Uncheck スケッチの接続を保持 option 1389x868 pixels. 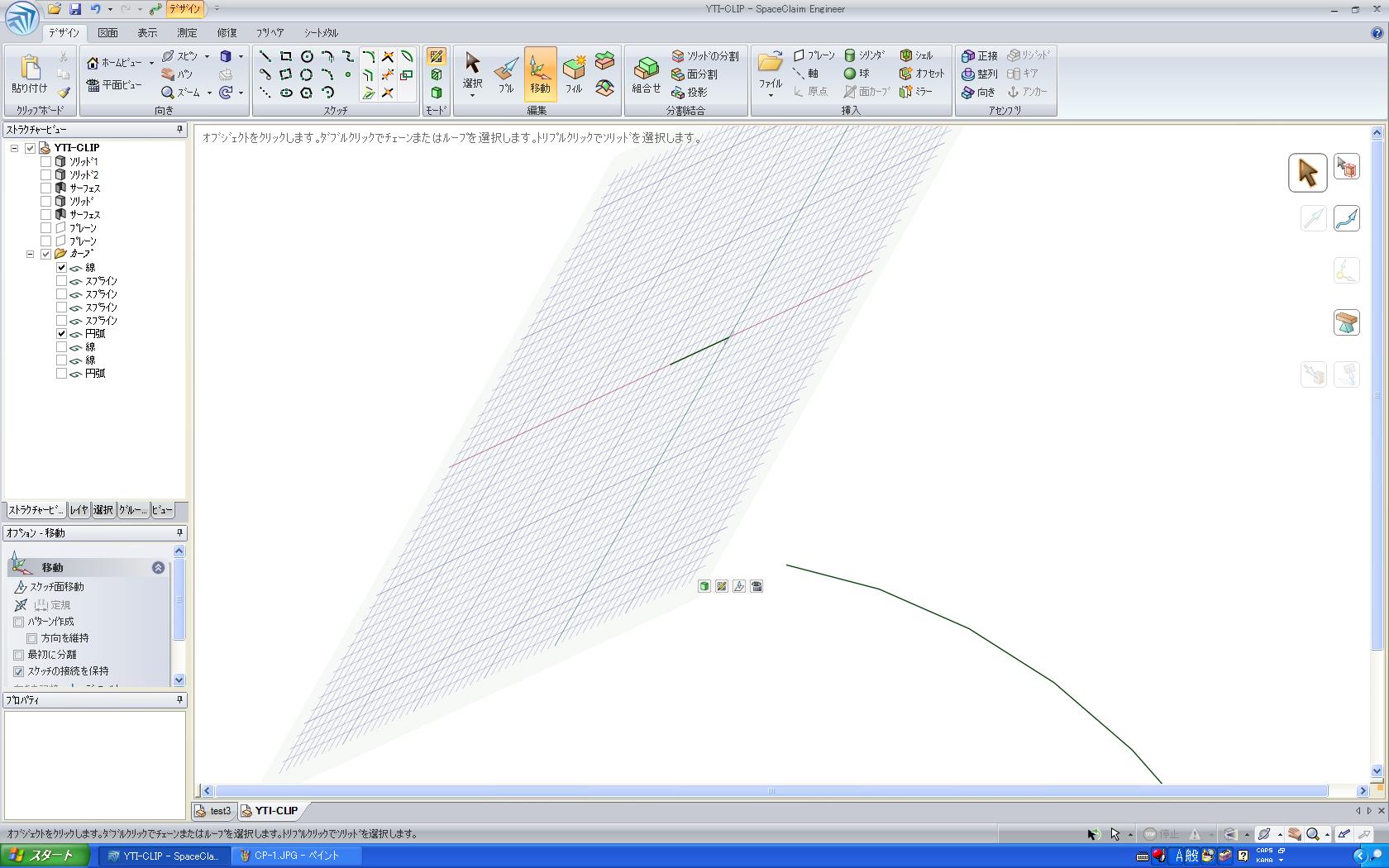pyautogui.click(x=19, y=671)
